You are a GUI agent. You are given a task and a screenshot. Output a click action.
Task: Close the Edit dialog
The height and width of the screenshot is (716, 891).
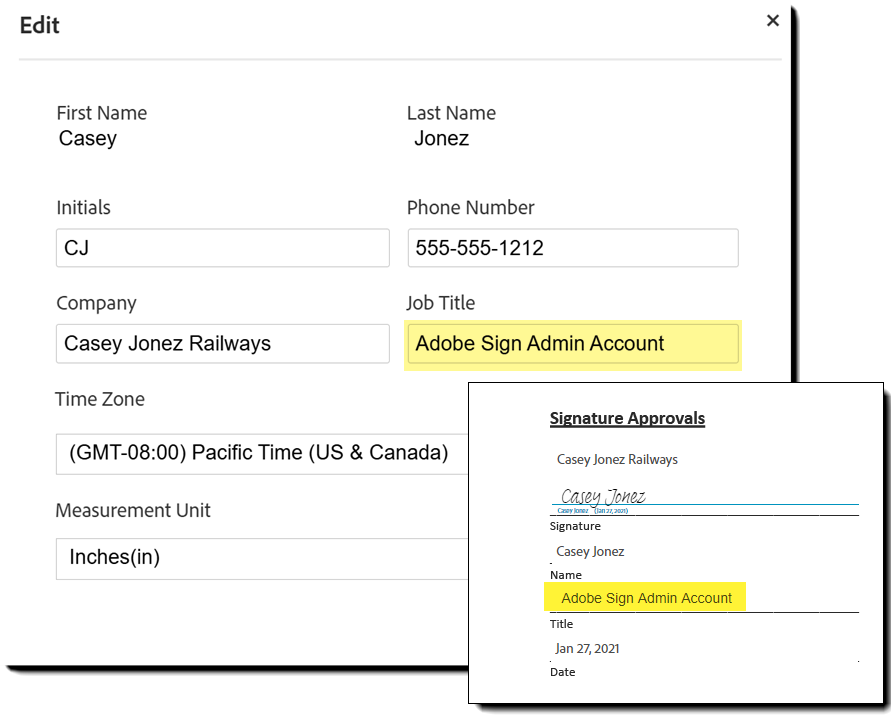(x=772, y=21)
